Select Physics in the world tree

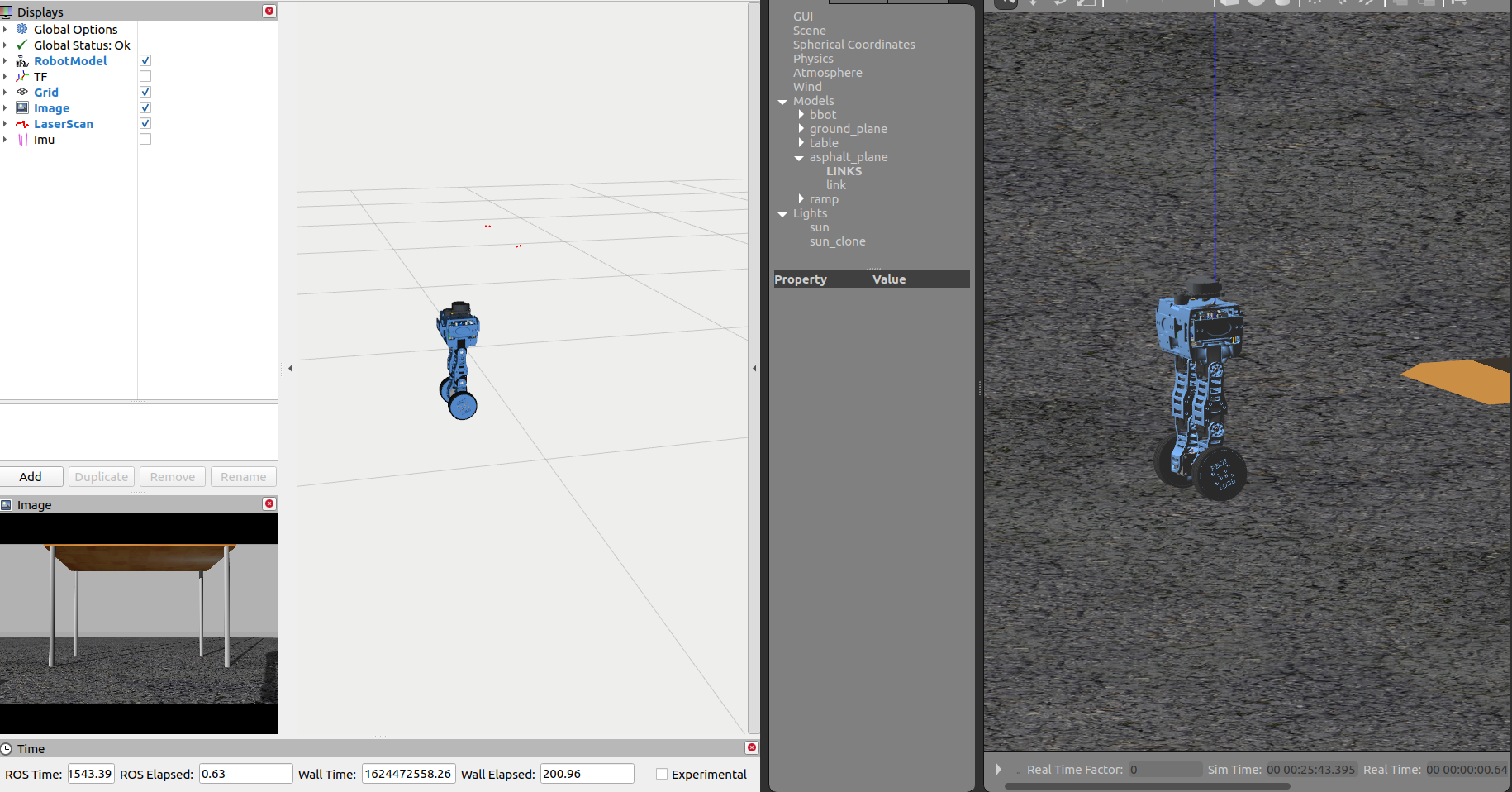[x=813, y=59]
